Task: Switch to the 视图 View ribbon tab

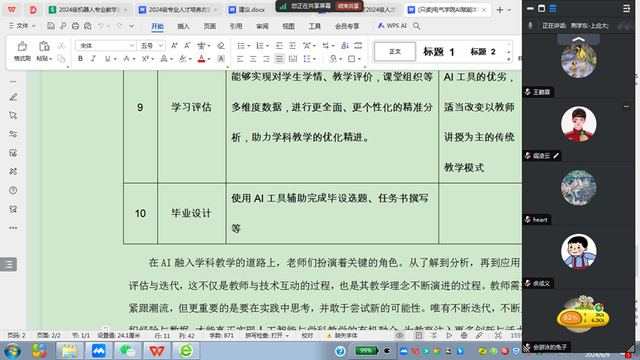Action: click(288, 26)
